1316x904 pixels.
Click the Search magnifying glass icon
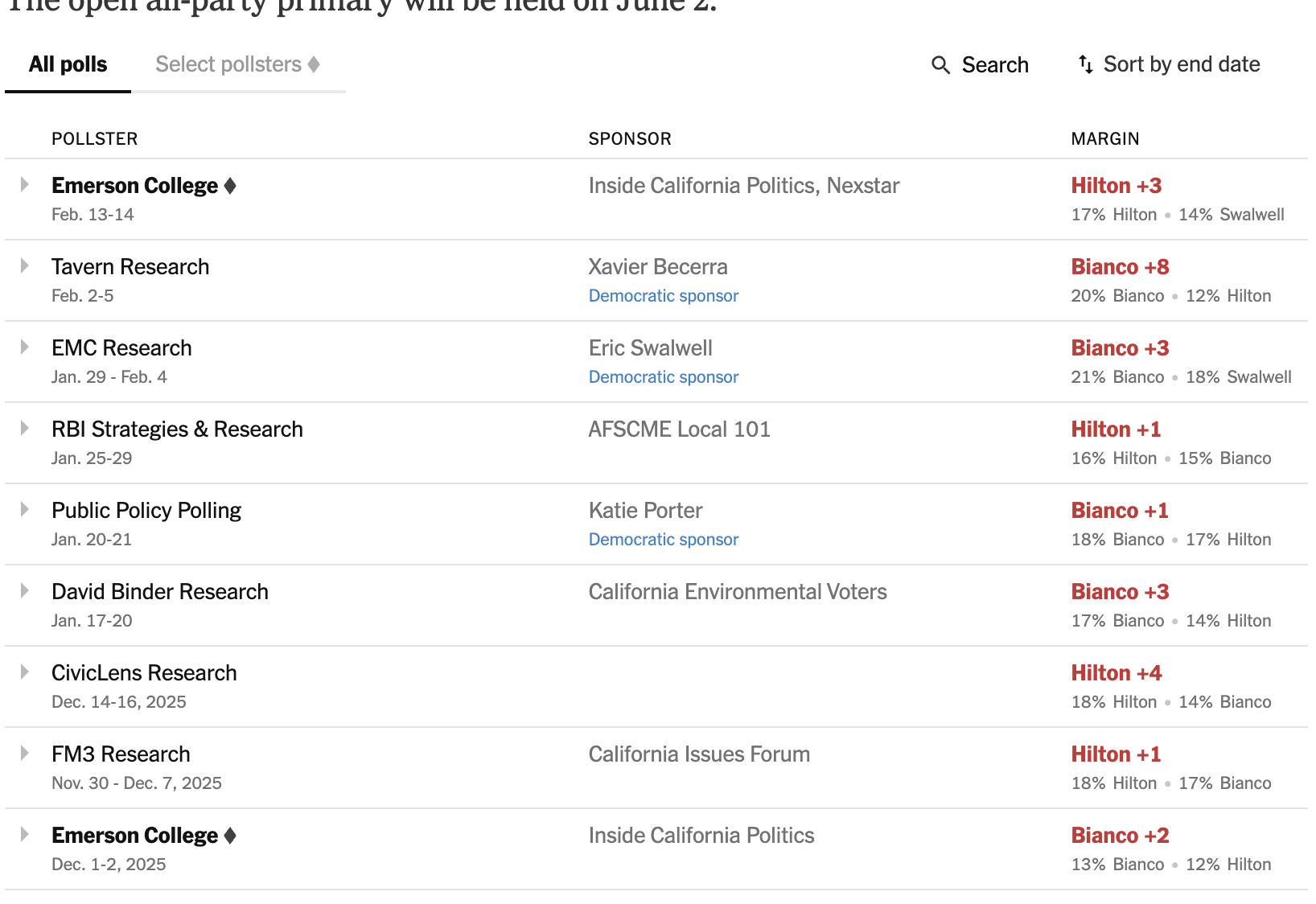940,65
